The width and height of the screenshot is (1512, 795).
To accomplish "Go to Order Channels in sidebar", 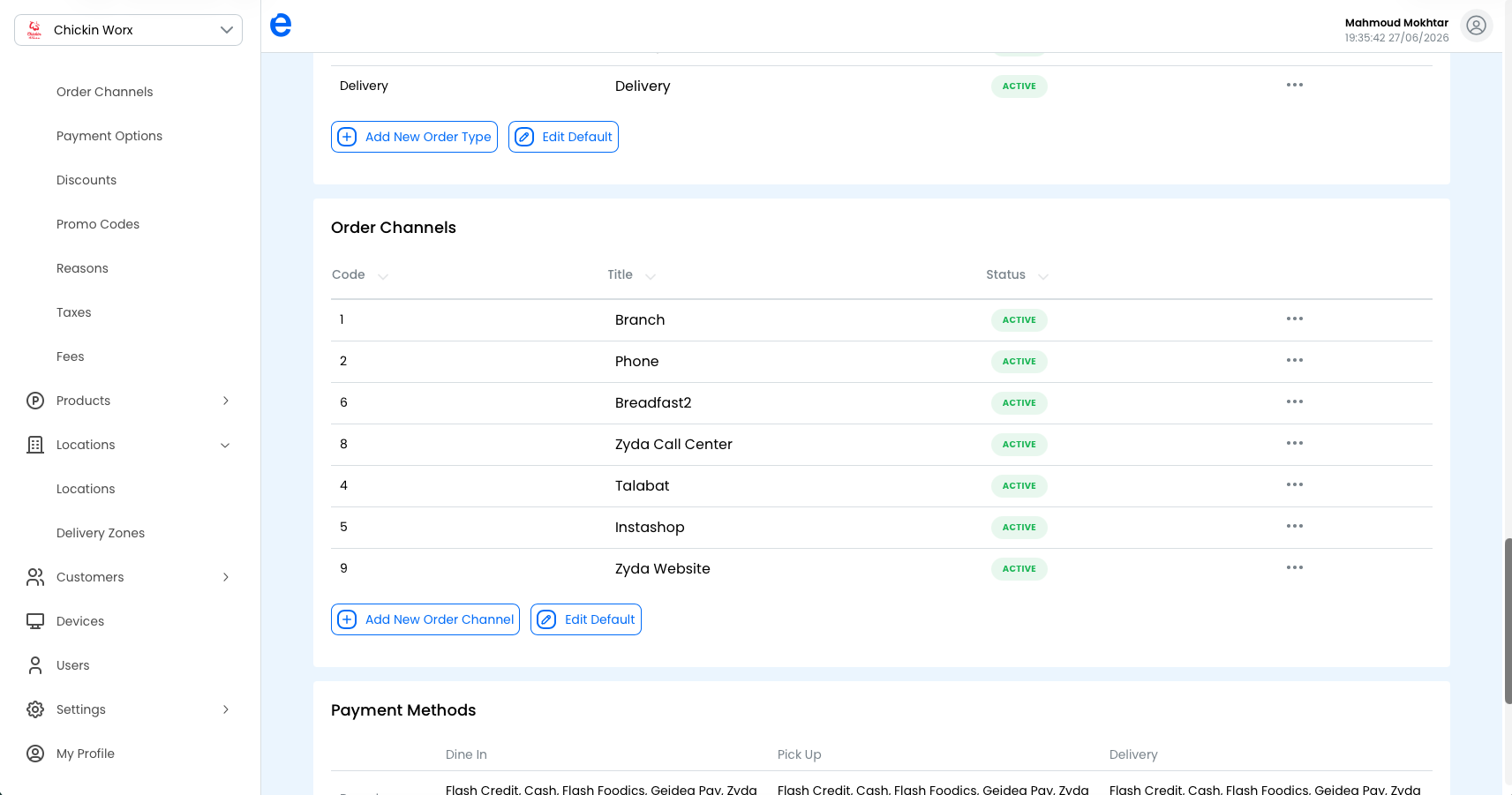I will 105,92.
